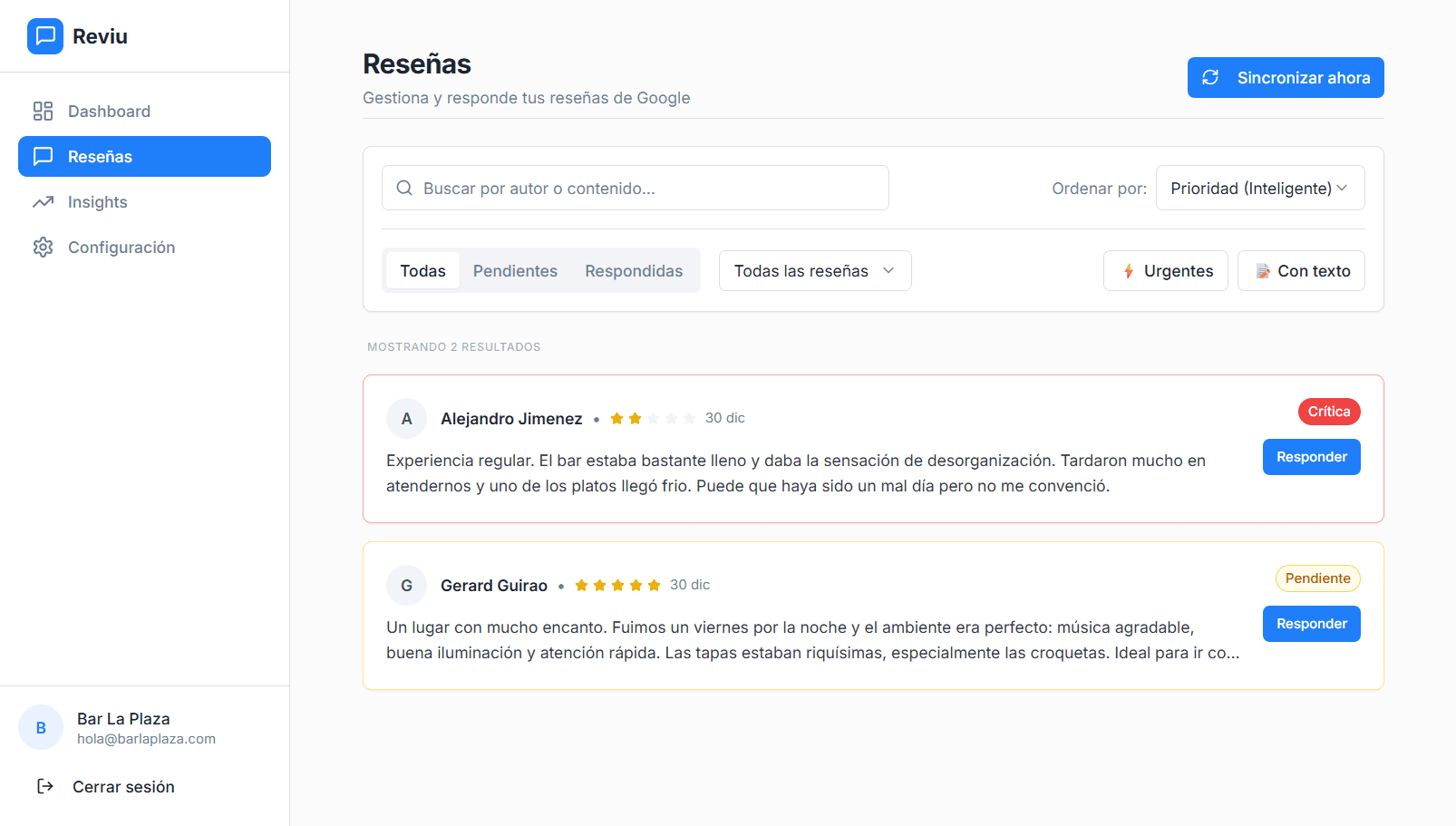
Task: Switch to the Pendientes tab
Action: pyautogui.click(x=515, y=270)
